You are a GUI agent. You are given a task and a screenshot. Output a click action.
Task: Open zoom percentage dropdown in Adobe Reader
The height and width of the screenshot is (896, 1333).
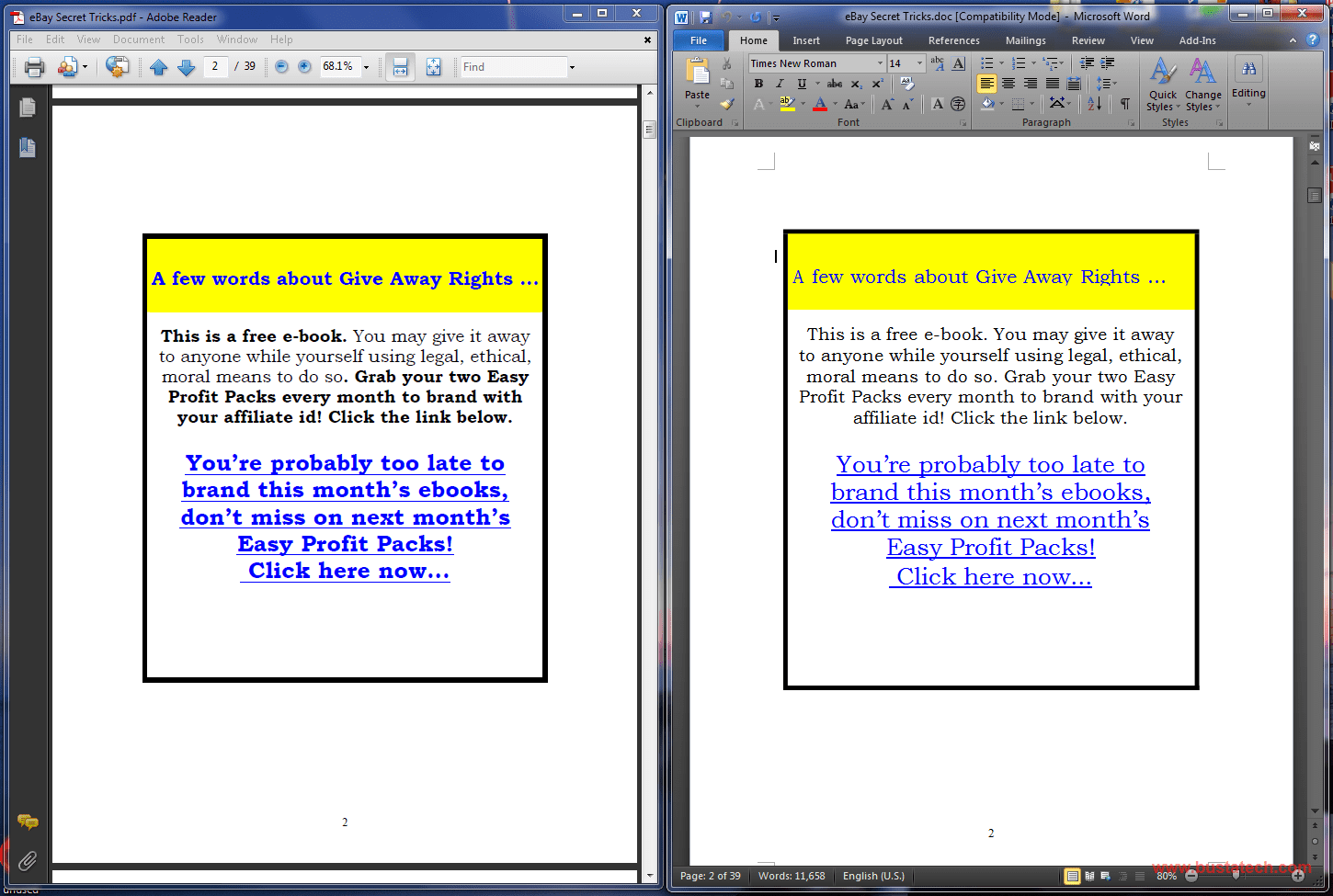click(366, 67)
